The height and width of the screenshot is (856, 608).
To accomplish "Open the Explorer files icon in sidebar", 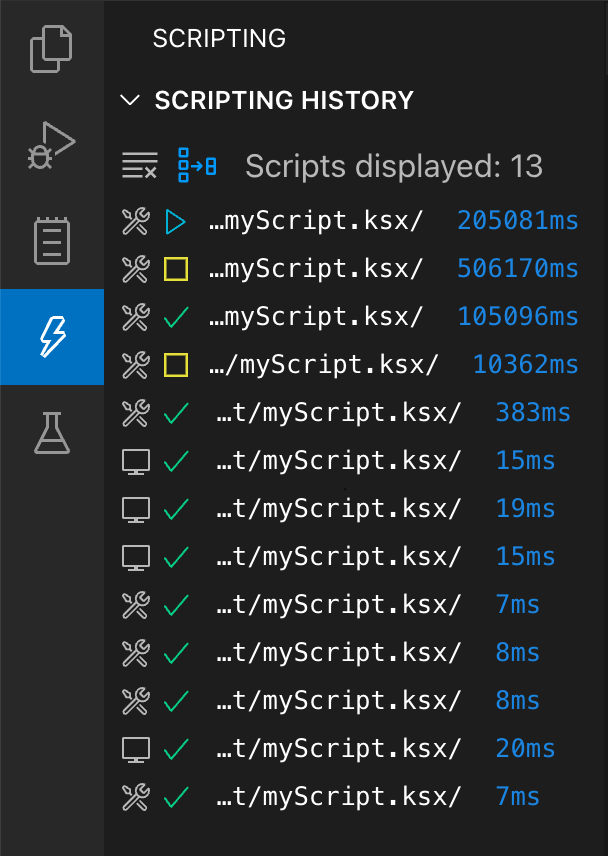I will (x=51, y=49).
